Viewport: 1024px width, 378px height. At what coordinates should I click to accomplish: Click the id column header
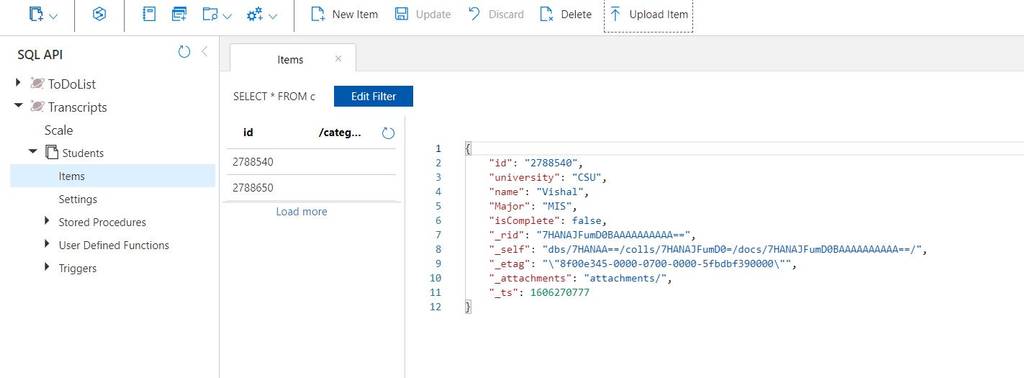248,133
